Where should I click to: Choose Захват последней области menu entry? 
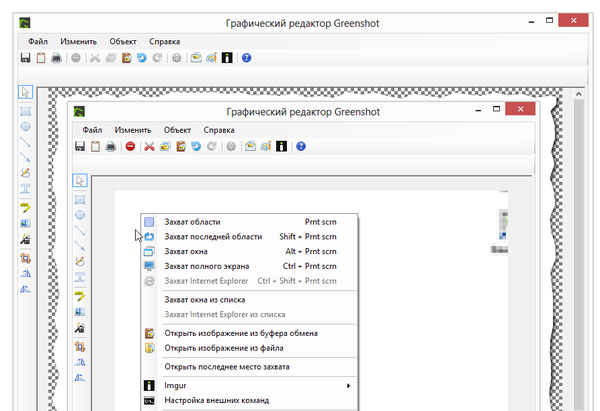(249, 236)
